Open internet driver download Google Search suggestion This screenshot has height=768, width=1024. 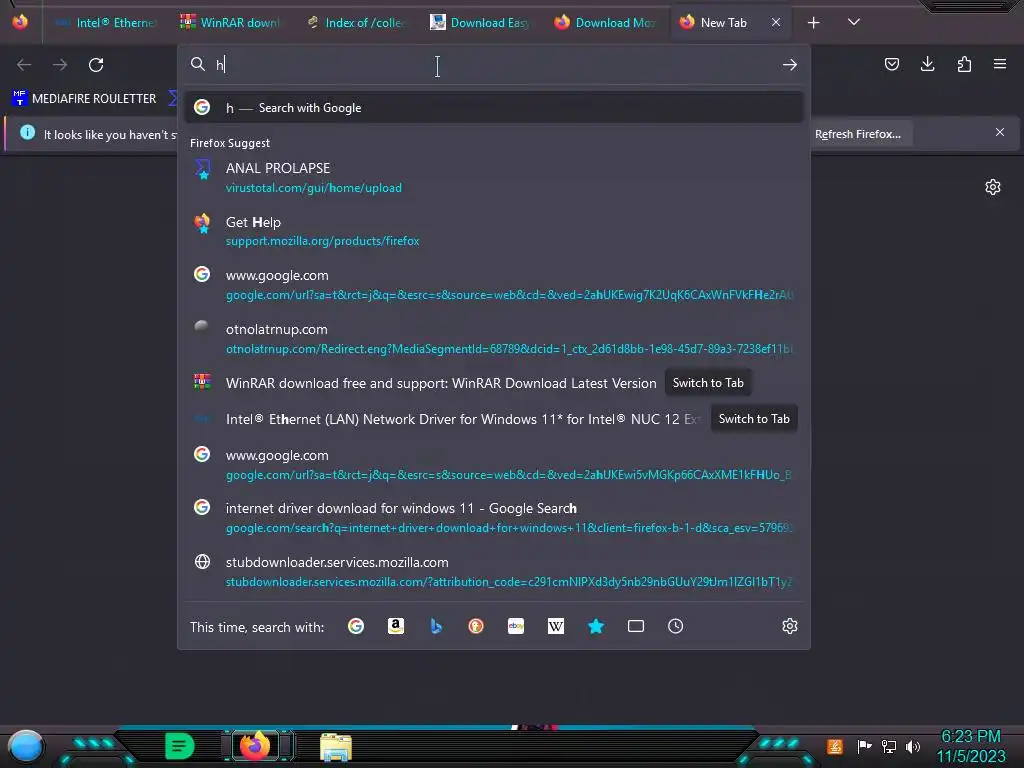[494, 518]
